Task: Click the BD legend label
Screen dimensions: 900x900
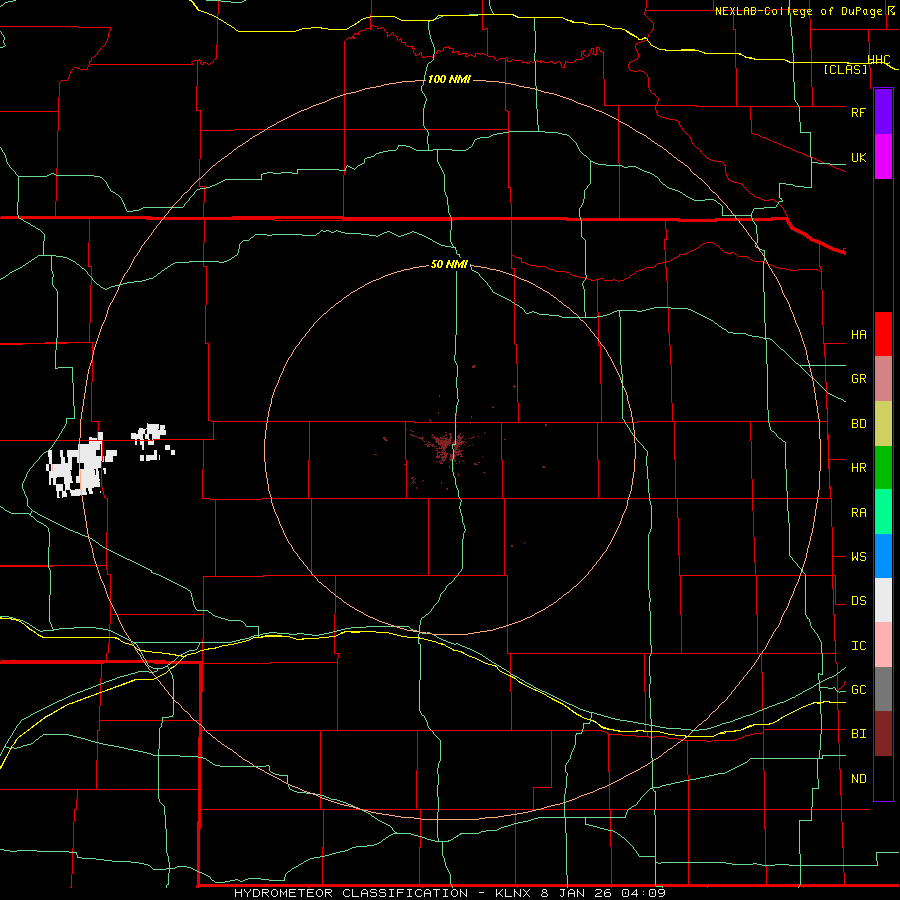Action: (858, 424)
